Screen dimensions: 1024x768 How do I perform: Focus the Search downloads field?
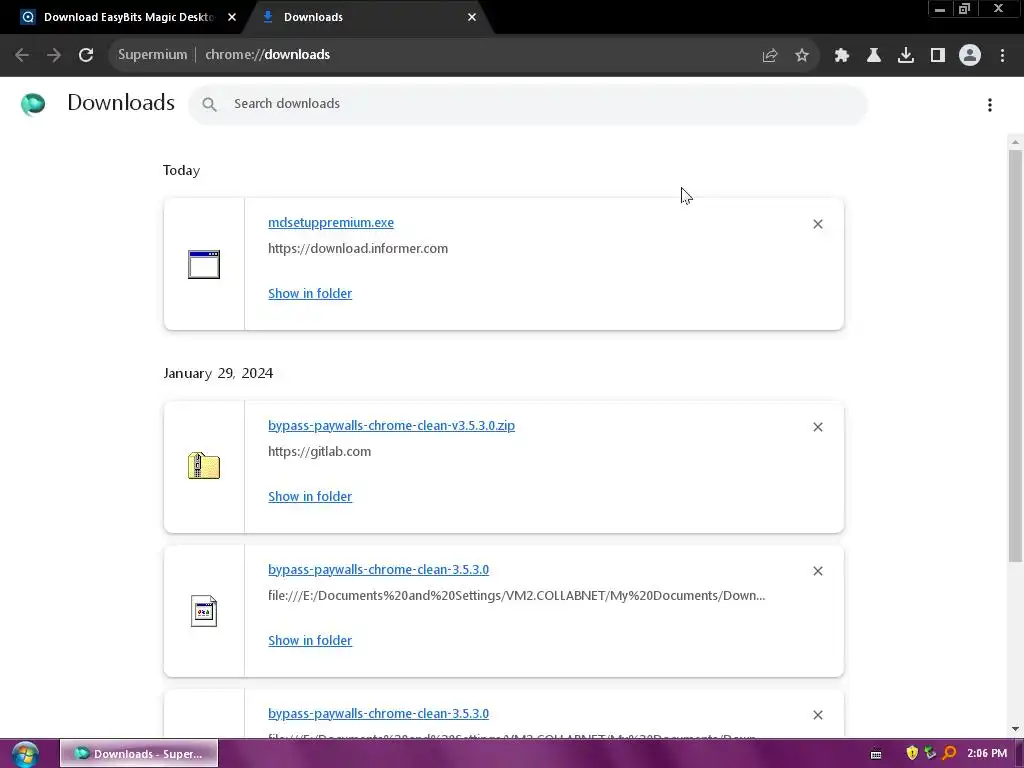[x=528, y=104]
